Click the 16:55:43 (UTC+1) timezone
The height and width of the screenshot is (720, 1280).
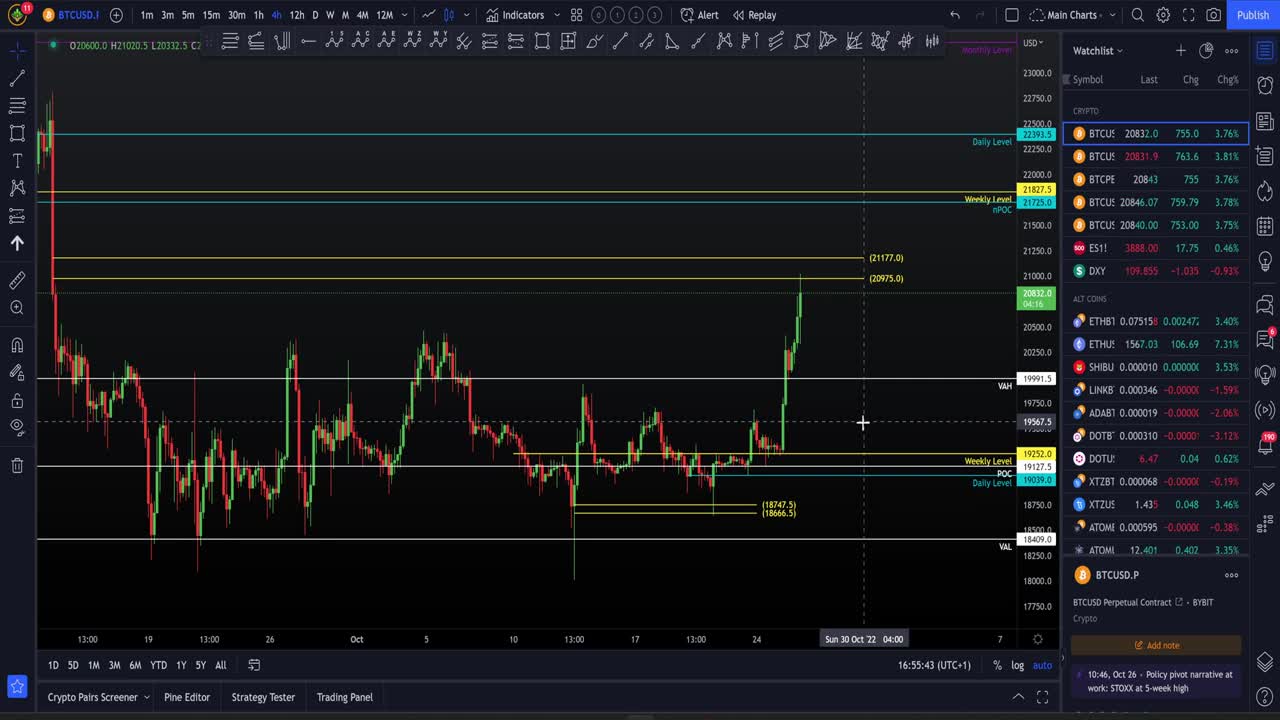934,665
